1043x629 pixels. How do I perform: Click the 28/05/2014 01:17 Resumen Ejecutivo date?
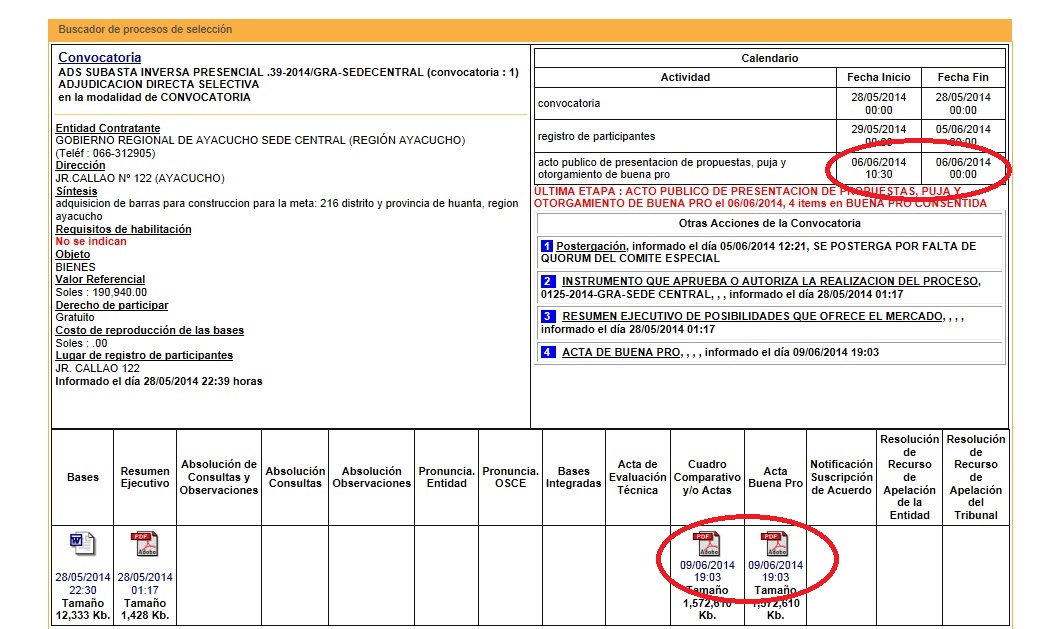145,584
